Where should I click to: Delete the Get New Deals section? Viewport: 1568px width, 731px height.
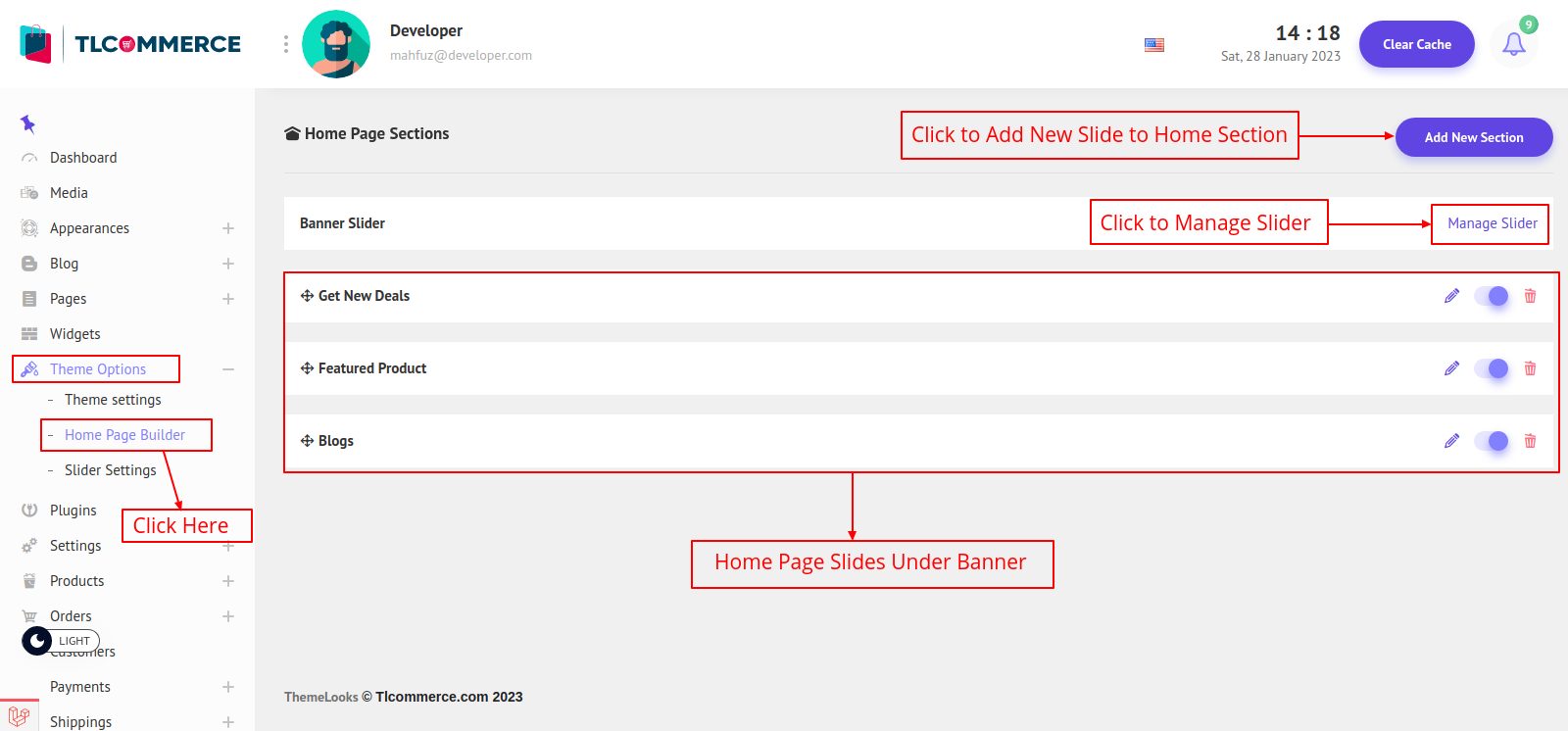(1530, 296)
